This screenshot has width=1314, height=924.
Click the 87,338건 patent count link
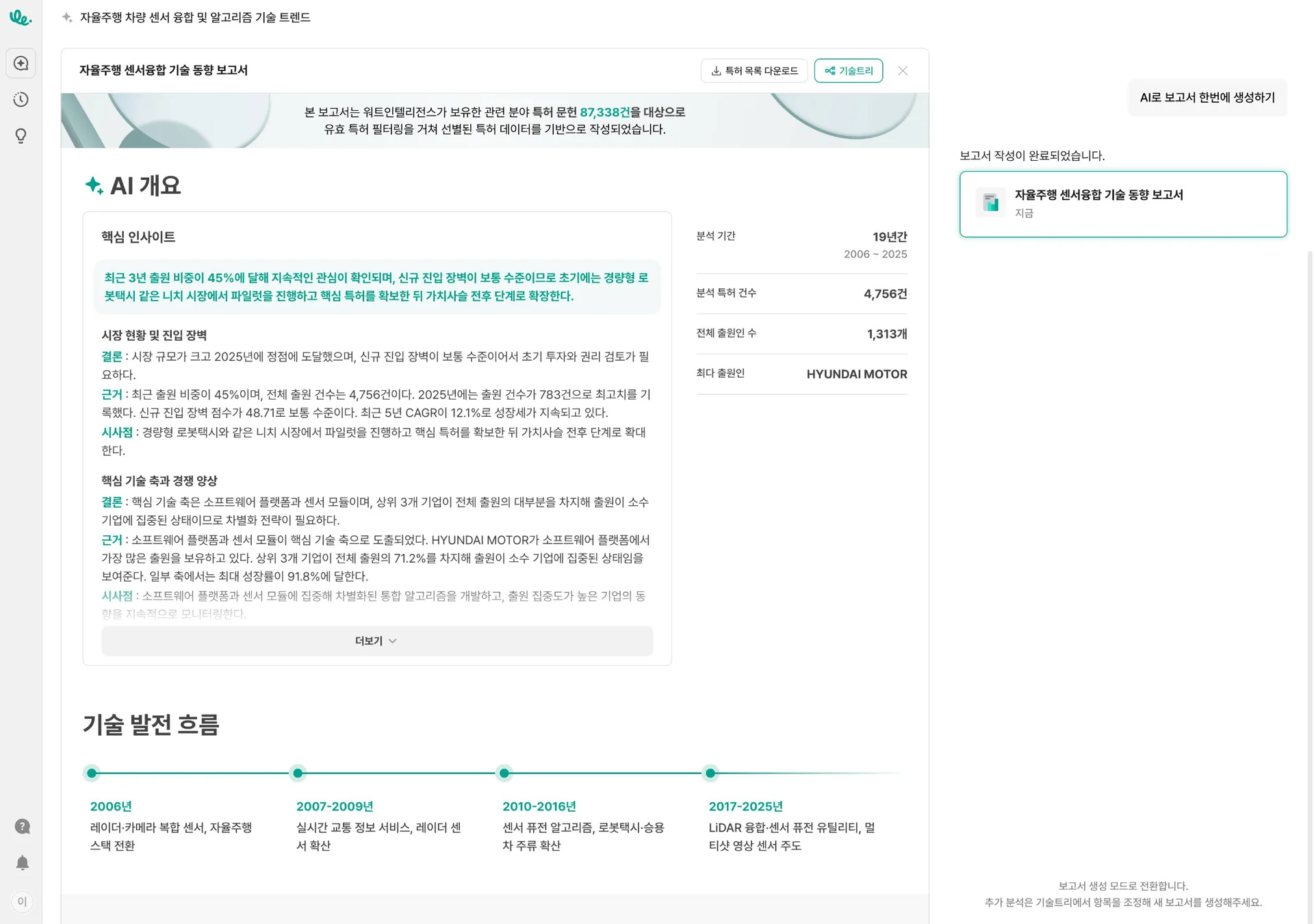point(604,112)
